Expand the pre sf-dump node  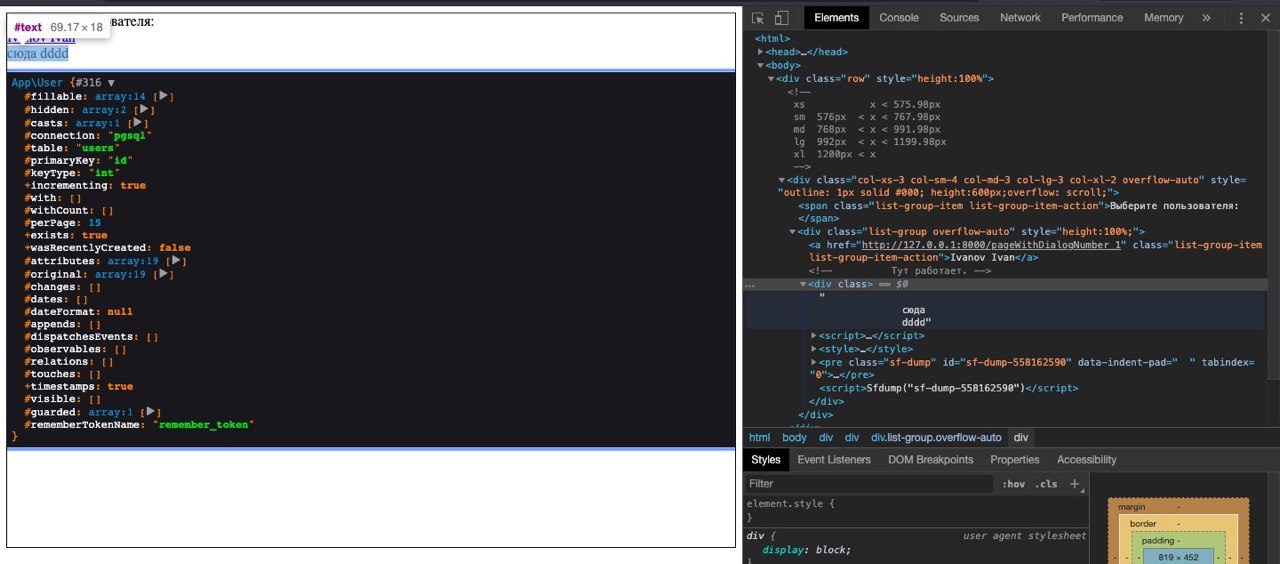click(x=814, y=362)
